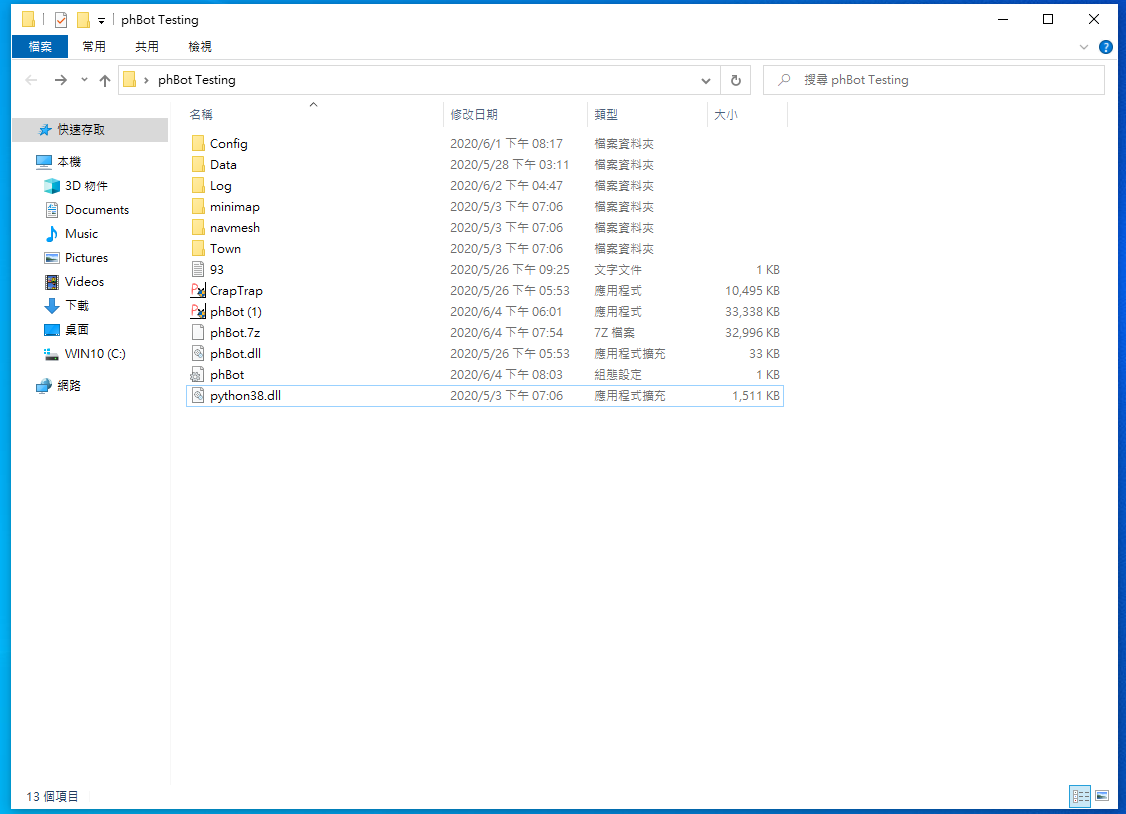Sort by the 修改日期 column header
The width and height of the screenshot is (1126, 814).
click(x=474, y=115)
